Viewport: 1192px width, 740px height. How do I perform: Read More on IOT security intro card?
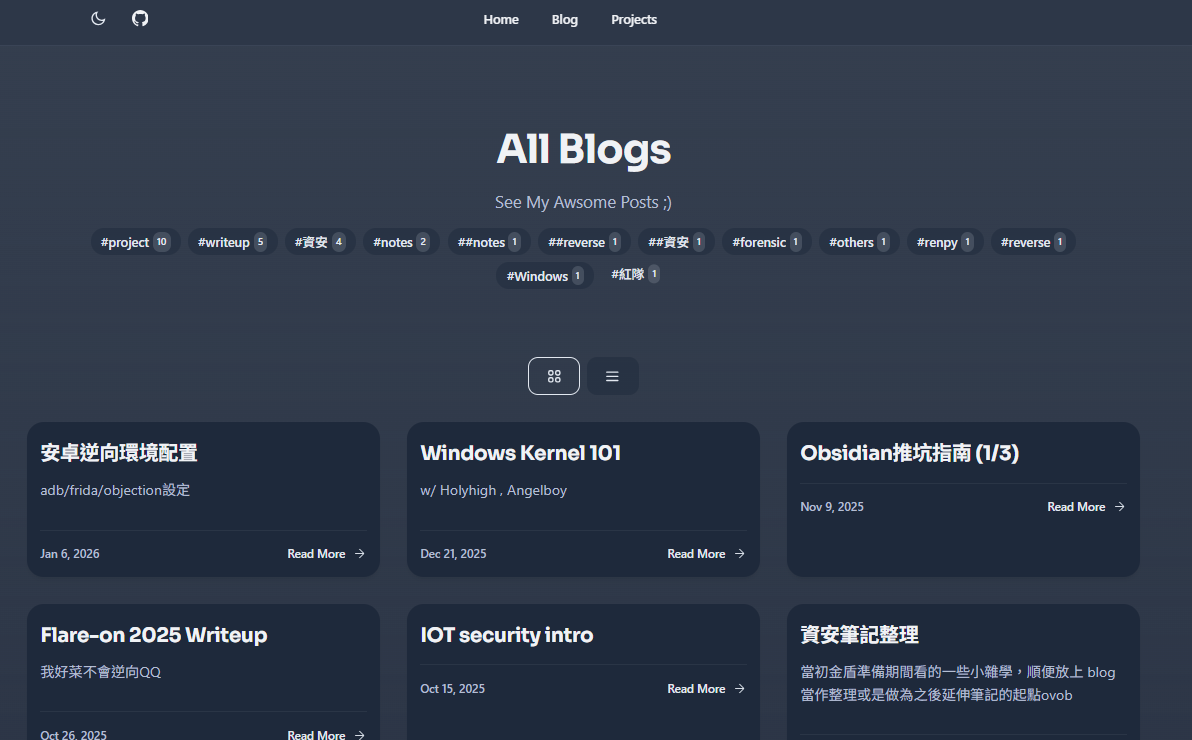[706, 688]
